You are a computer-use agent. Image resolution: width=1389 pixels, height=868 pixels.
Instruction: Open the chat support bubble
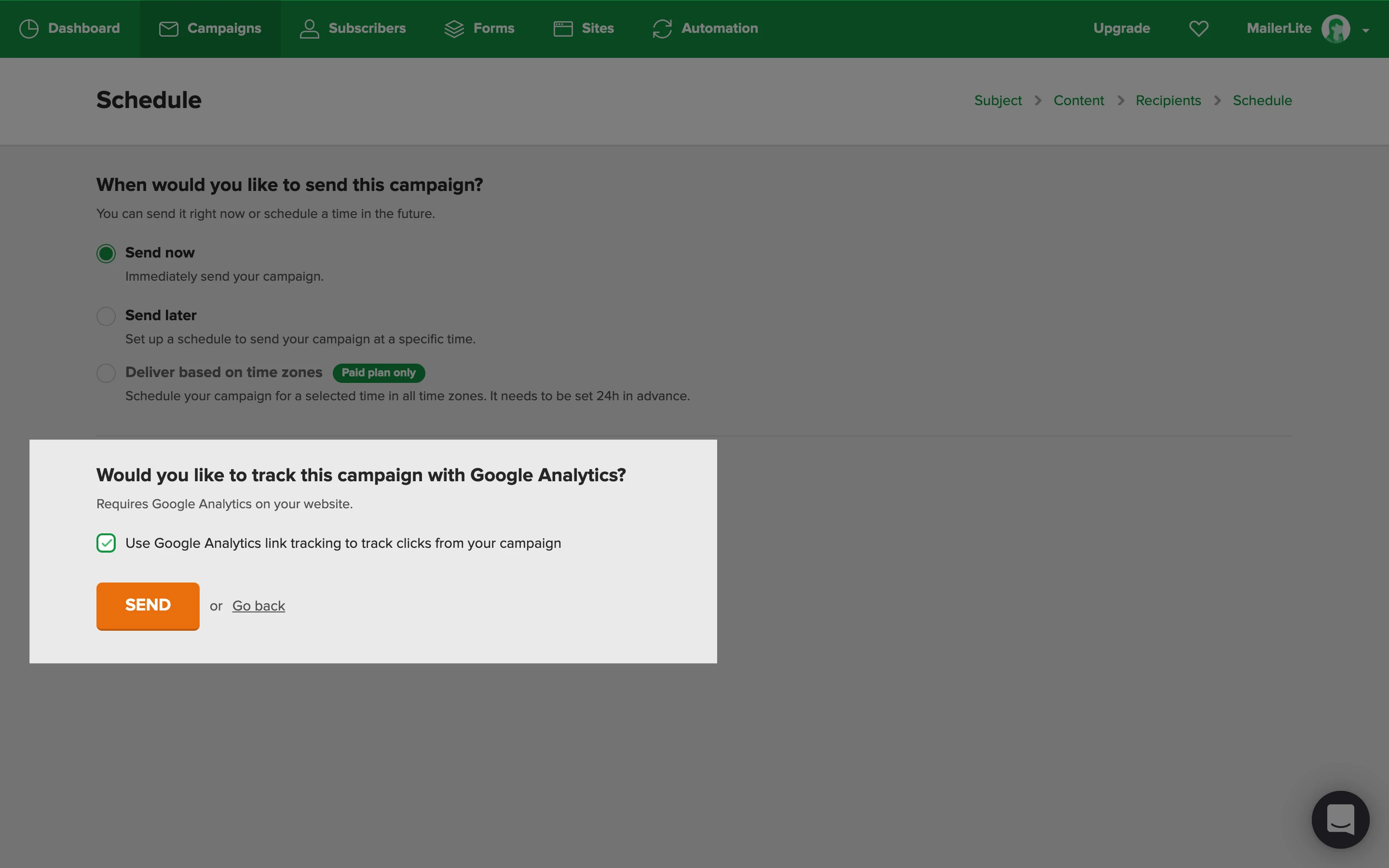coord(1340,819)
